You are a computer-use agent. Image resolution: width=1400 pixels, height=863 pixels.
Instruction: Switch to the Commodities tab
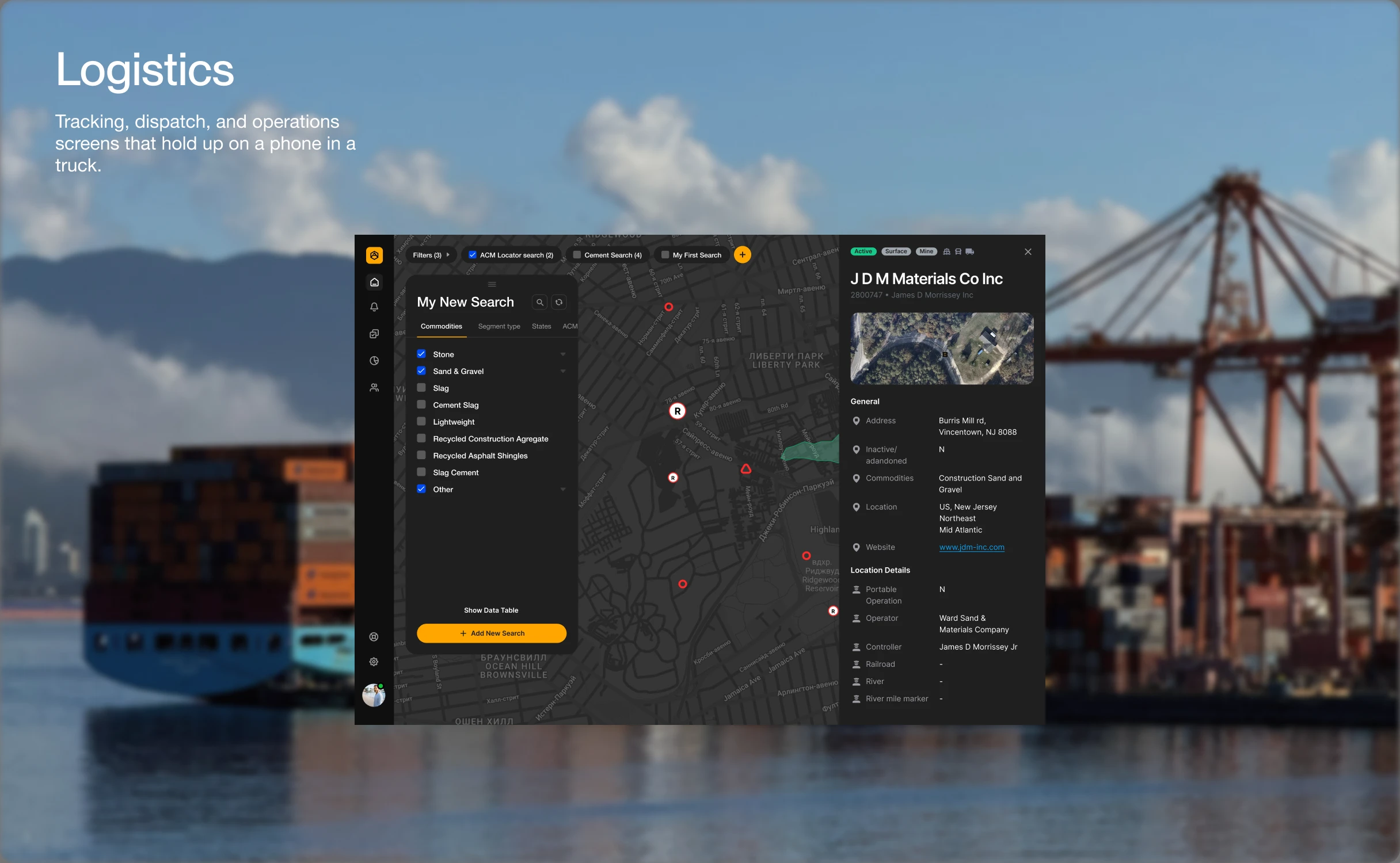[442, 326]
